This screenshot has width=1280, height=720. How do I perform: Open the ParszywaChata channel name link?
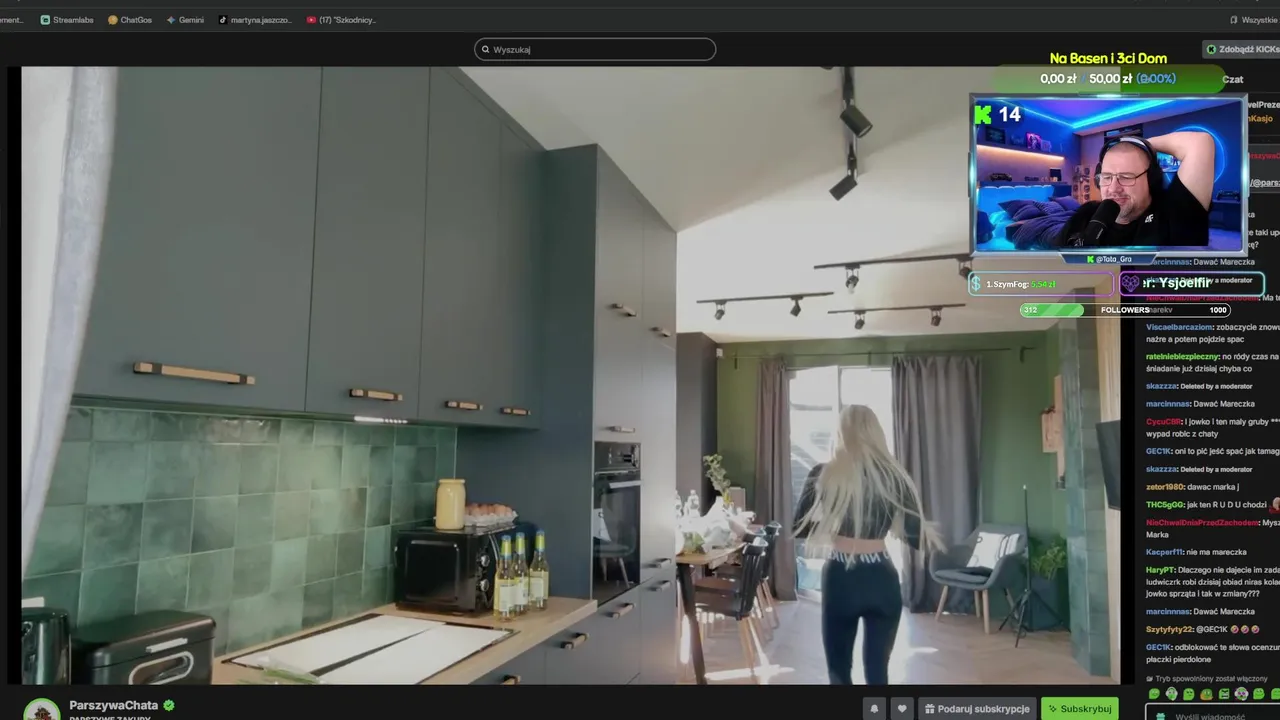pos(113,705)
